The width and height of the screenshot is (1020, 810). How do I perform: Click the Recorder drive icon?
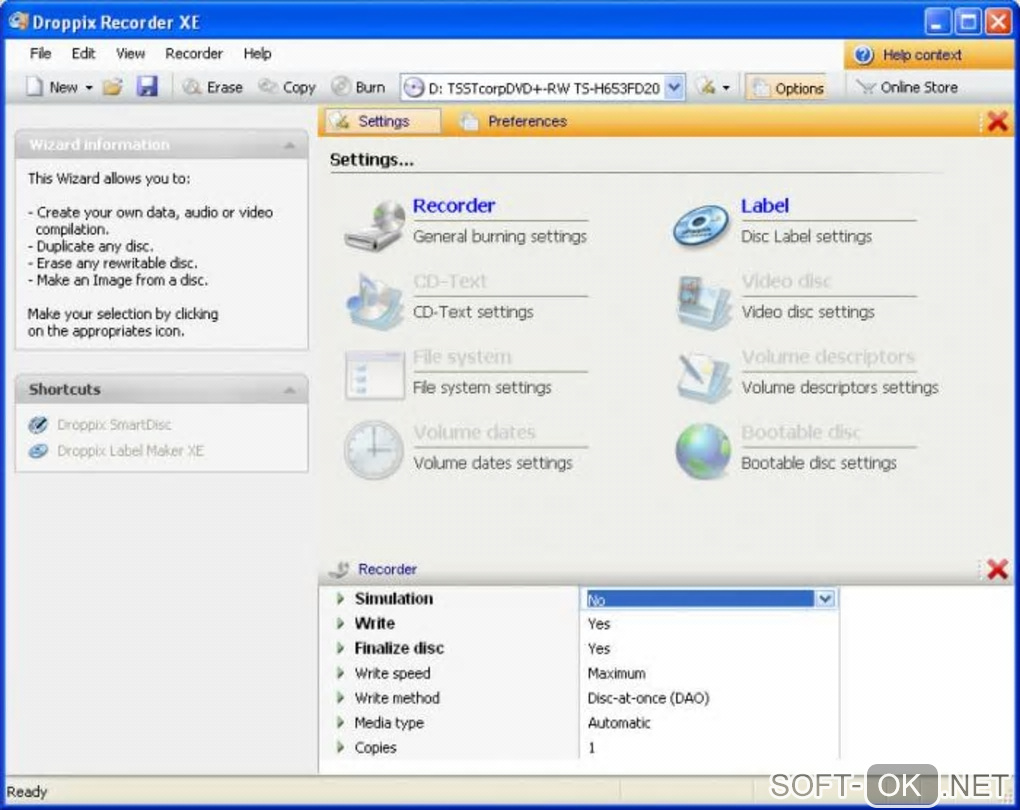click(375, 226)
